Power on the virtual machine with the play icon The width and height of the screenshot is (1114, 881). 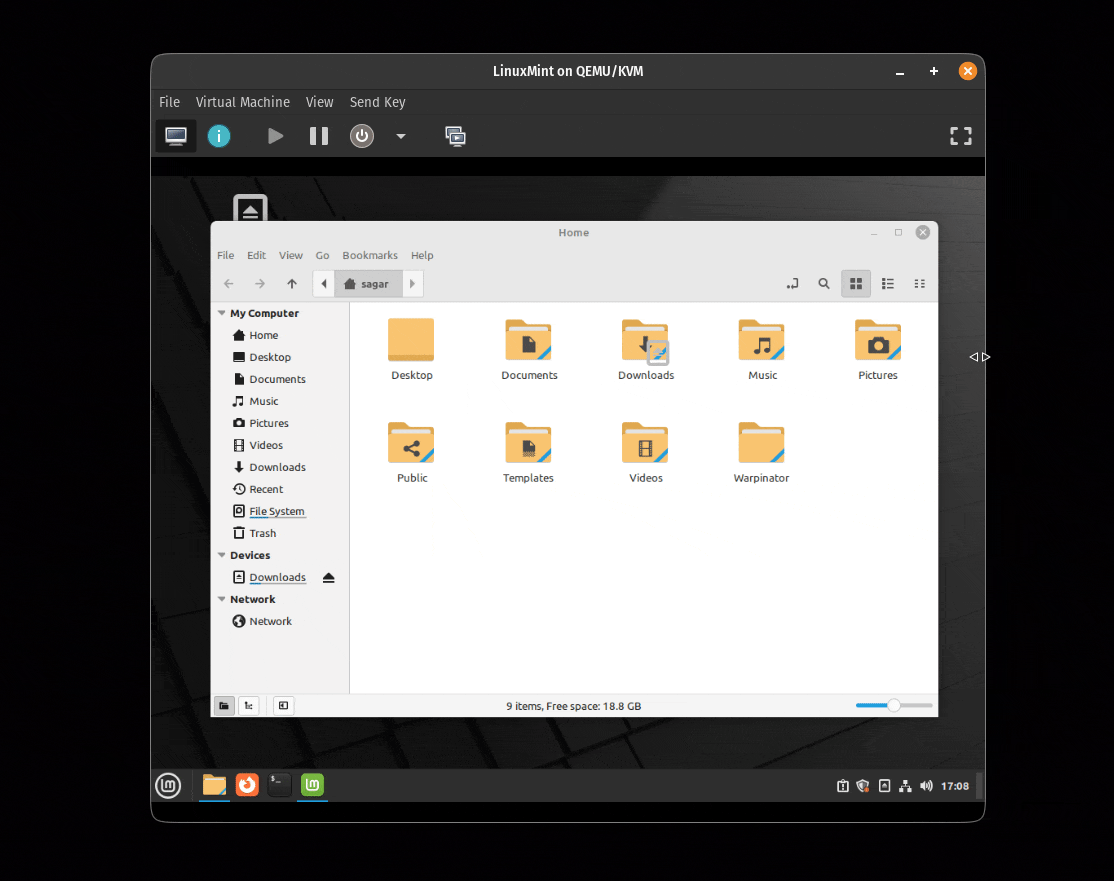click(x=275, y=136)
